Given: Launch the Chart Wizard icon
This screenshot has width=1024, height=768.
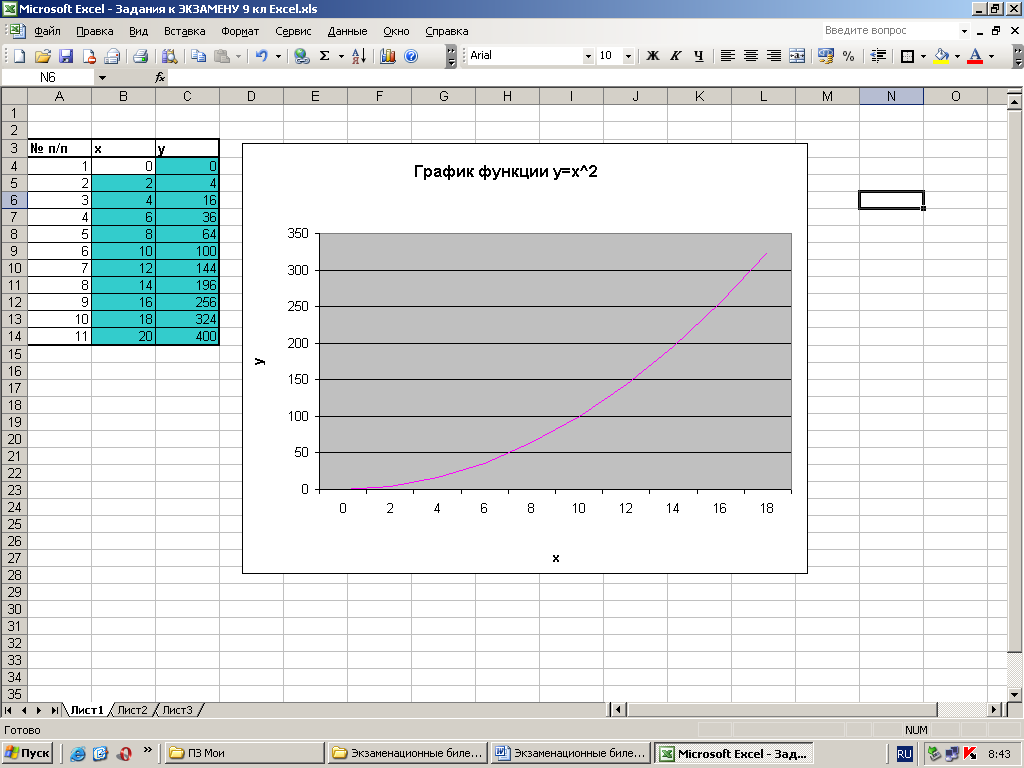Looking at the screenshot, I should point(388,56).
